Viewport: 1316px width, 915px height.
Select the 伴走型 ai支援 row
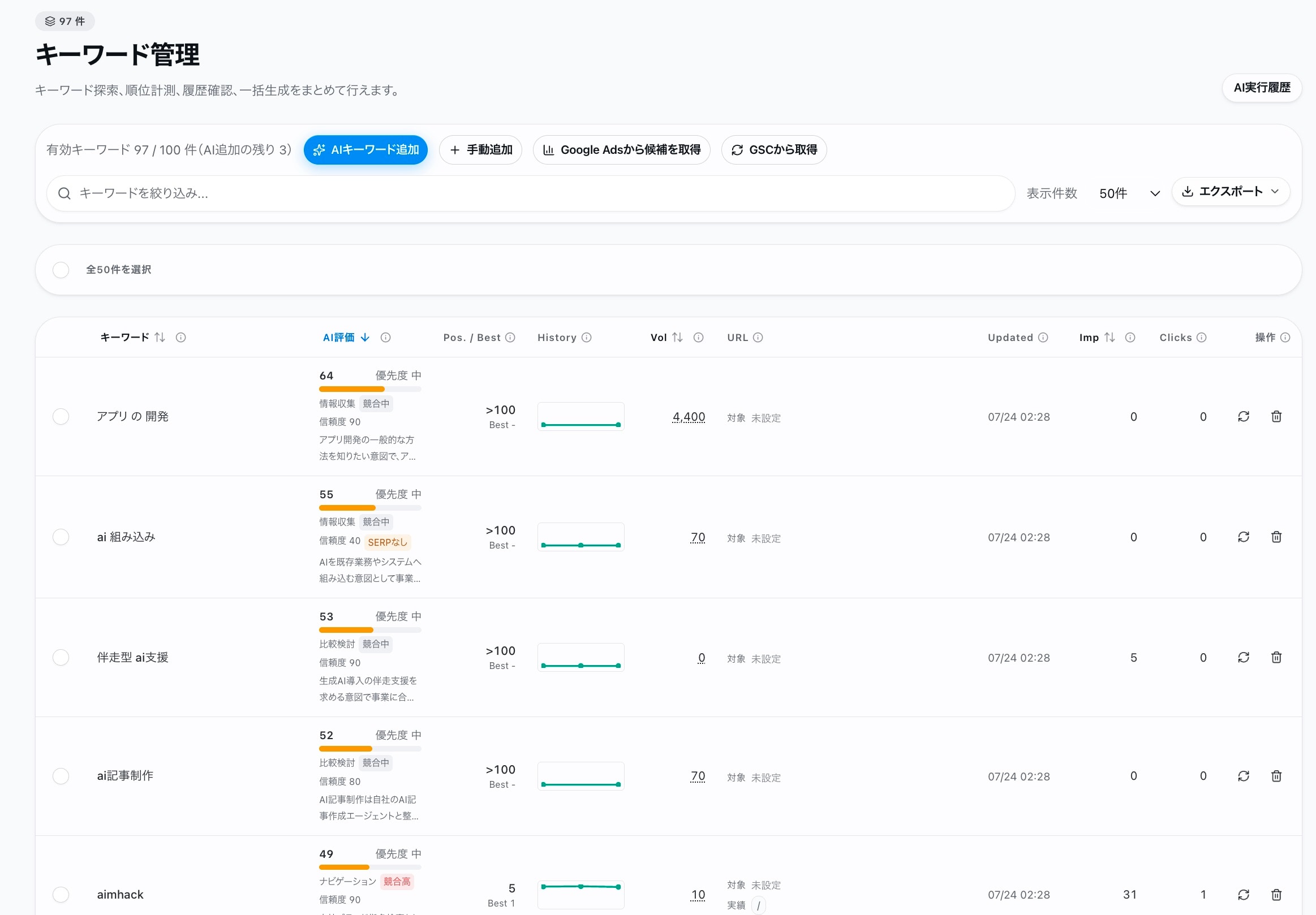point(61,657)
